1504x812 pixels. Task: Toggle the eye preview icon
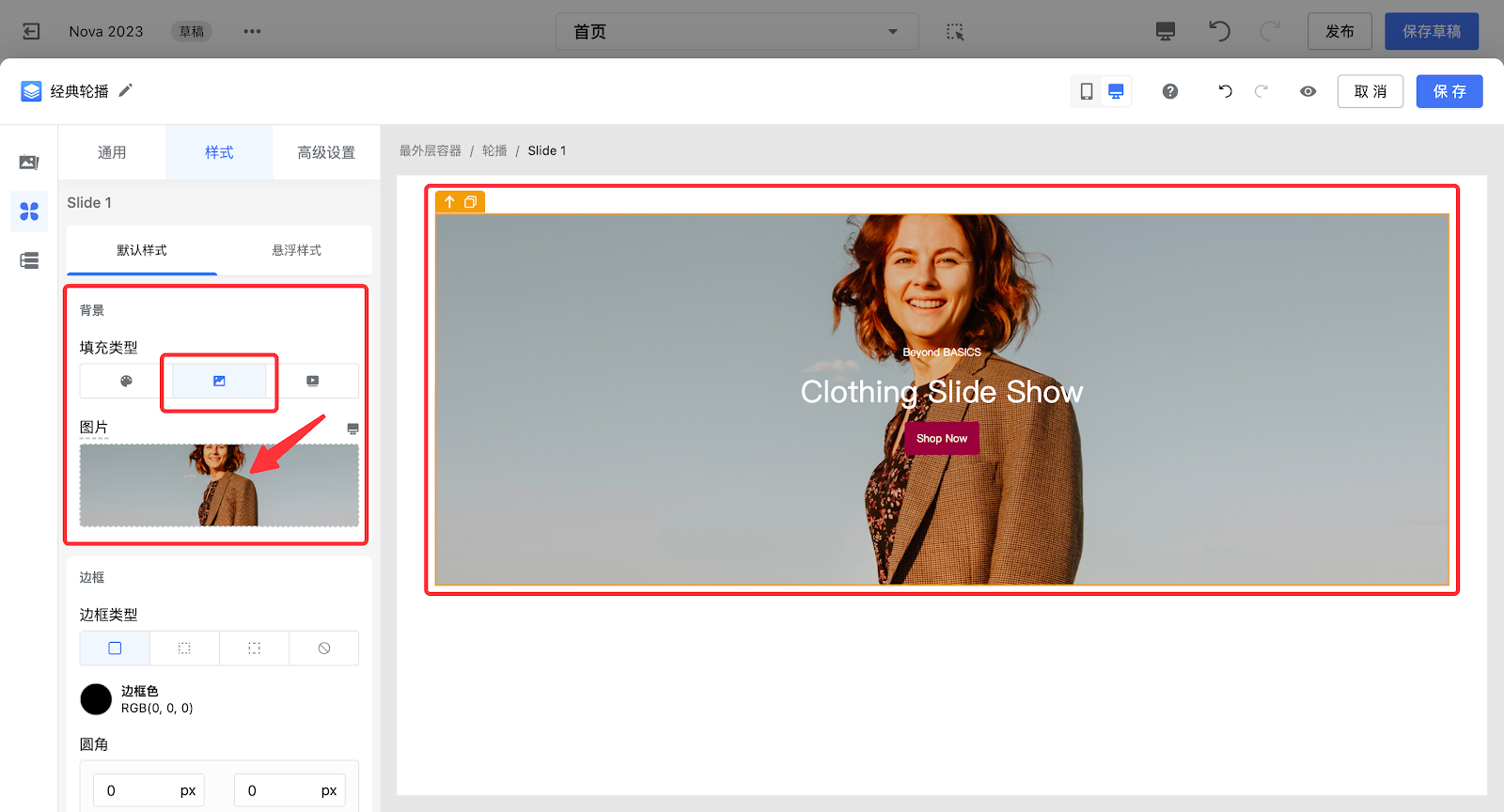(x=1308, y=91)
